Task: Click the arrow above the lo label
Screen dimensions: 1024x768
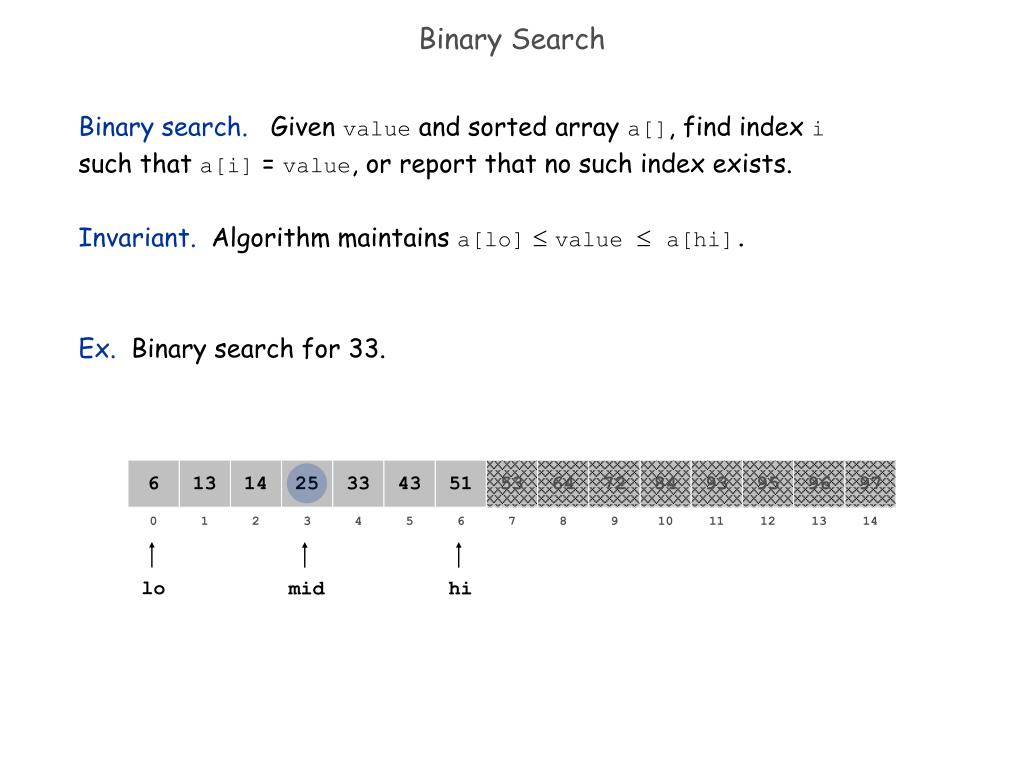Action: [152, 554]
